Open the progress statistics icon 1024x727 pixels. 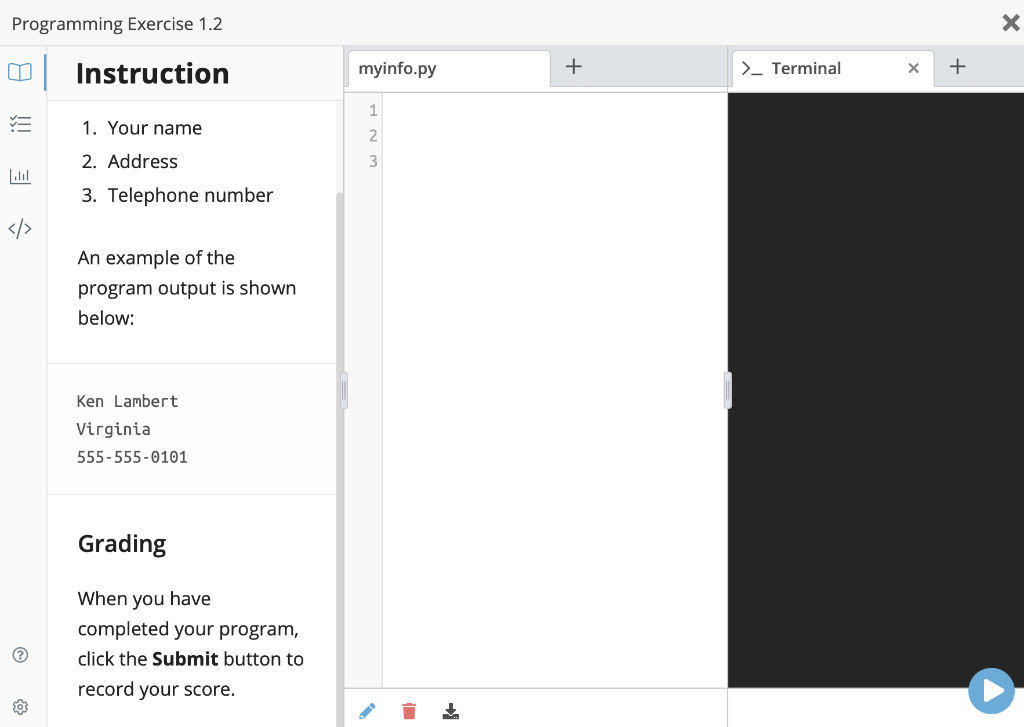(x=21, y=176)
